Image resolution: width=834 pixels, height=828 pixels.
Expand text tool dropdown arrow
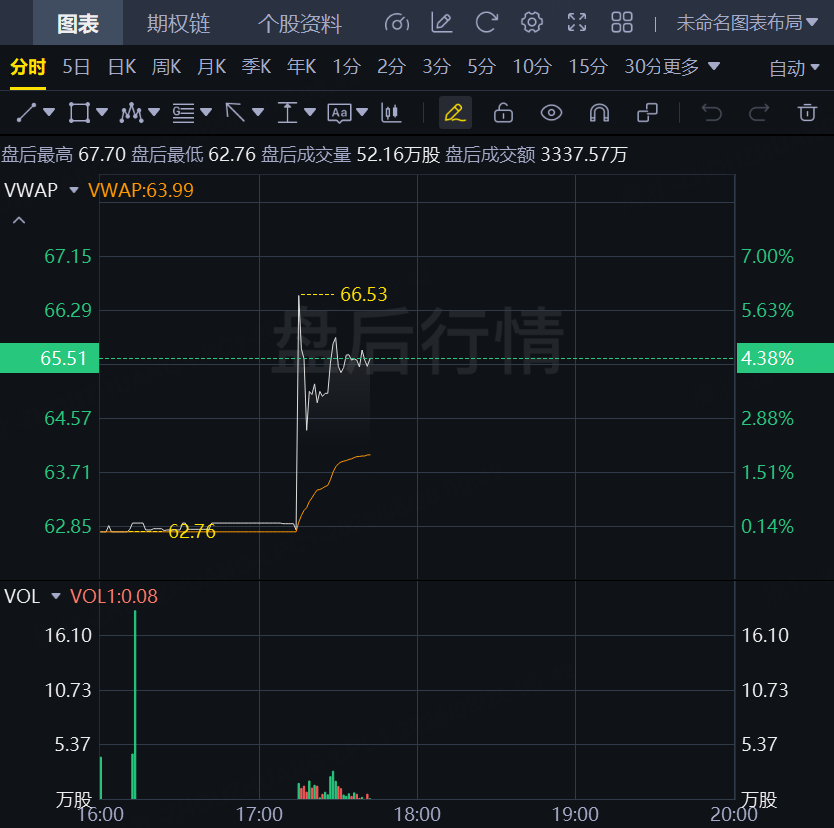[x=362, y=112]
